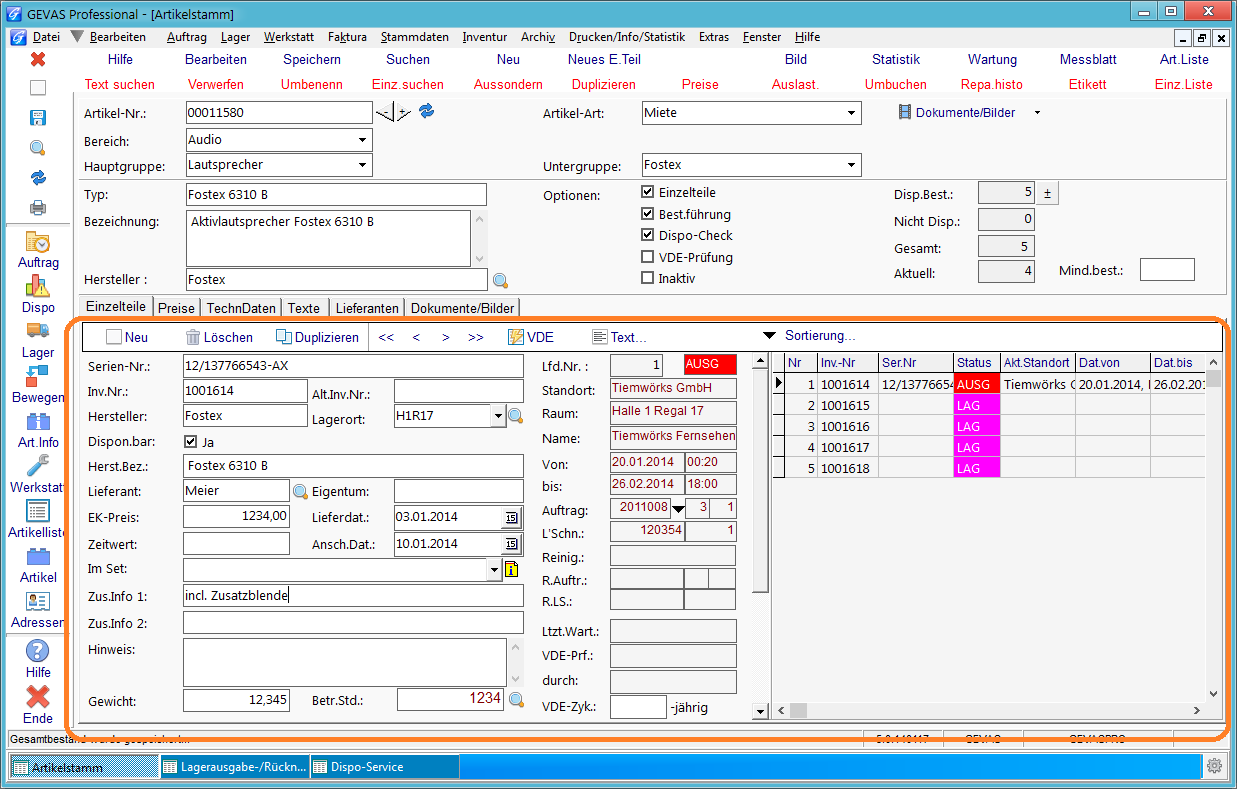1237x789 pixels.
Task: Click the Duplizieren command in red toolbar row
Action: click(604, 85)
